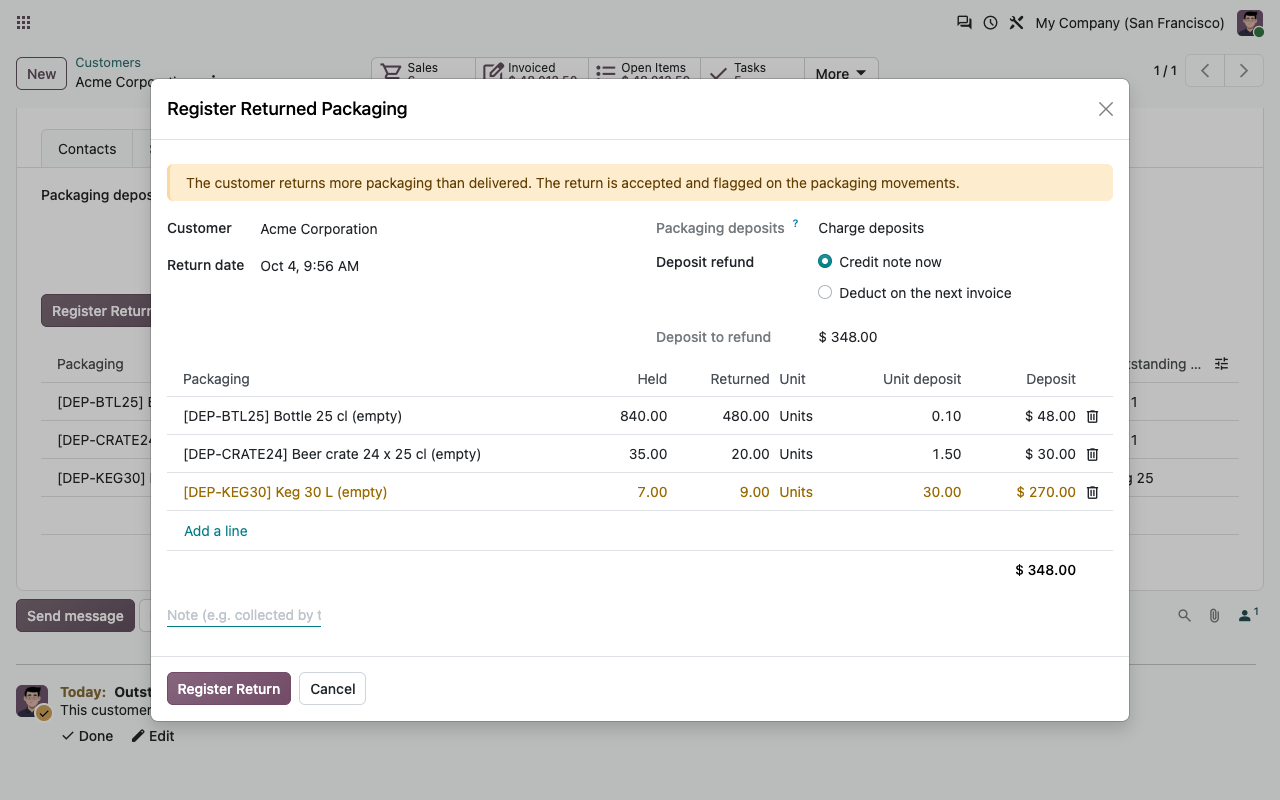Select Deduct on the next invoice

pyautogui.click(x=825, y=293)
